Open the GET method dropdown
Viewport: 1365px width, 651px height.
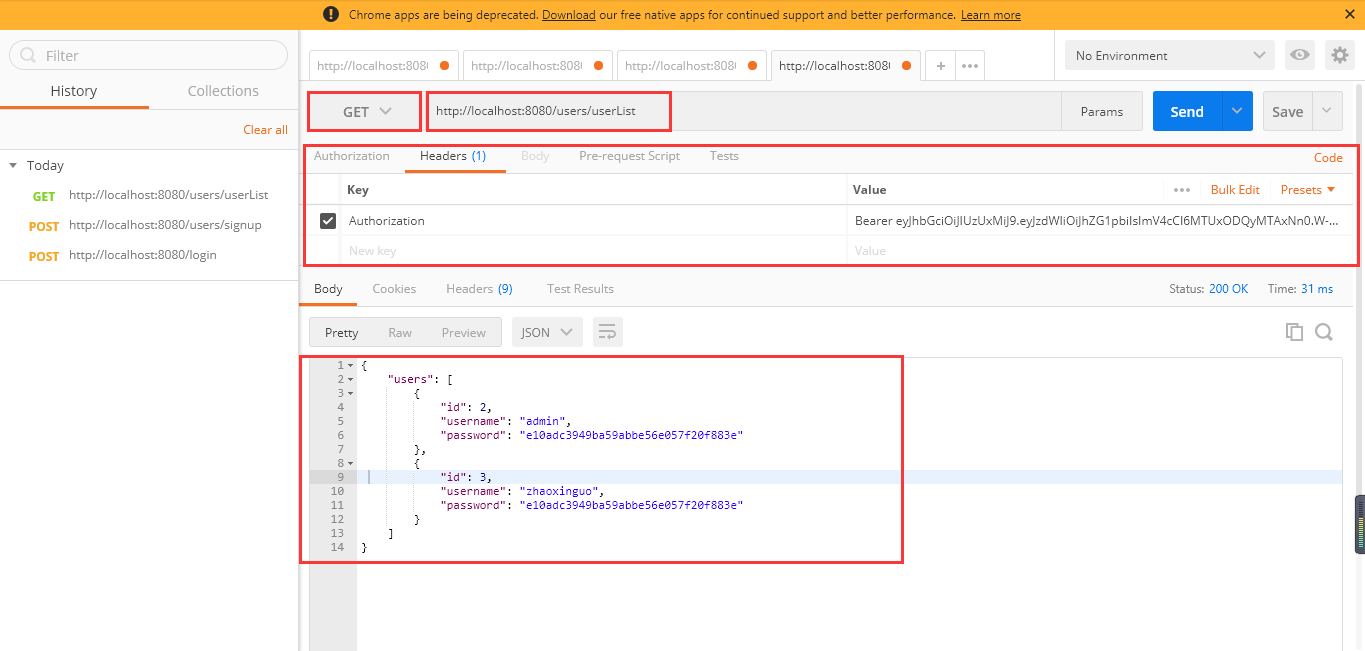click(364, 112)
